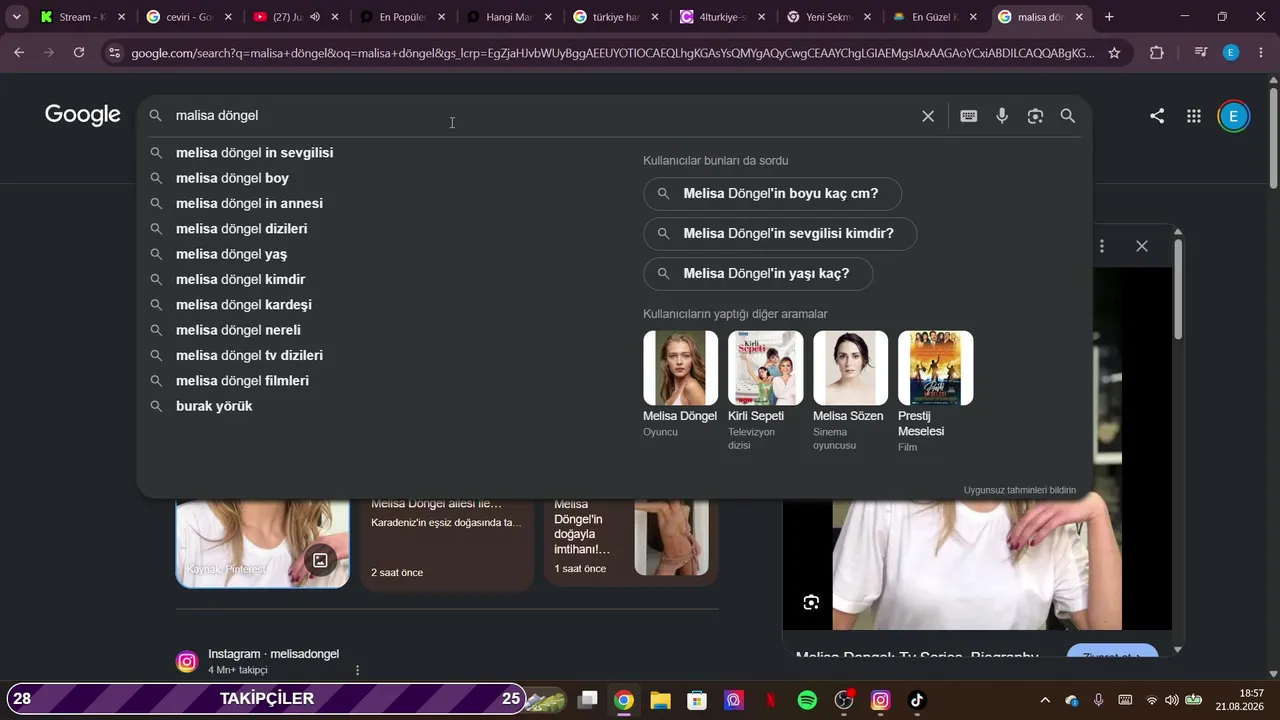Open the Instagram result's three-dot options
Screen dimensions: 1280x720
pyautogui.click(x=357, y=670)
